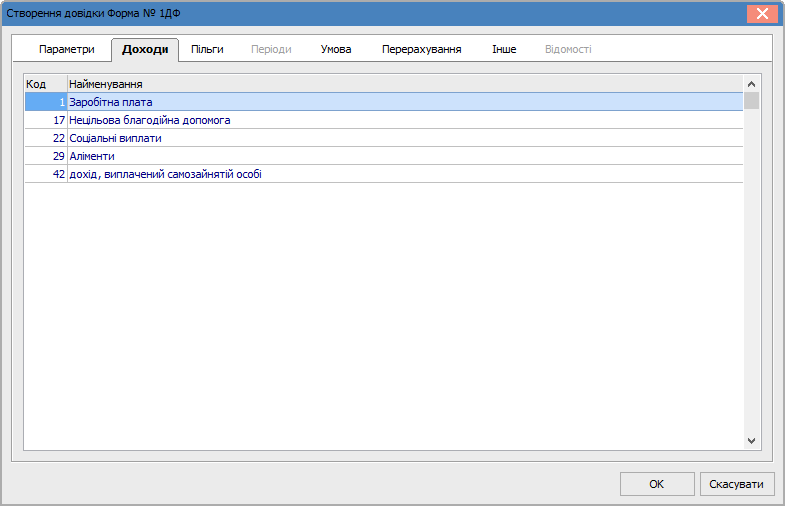Click code cell 17
Screen dimensions: 785x506
pos(46,120)
